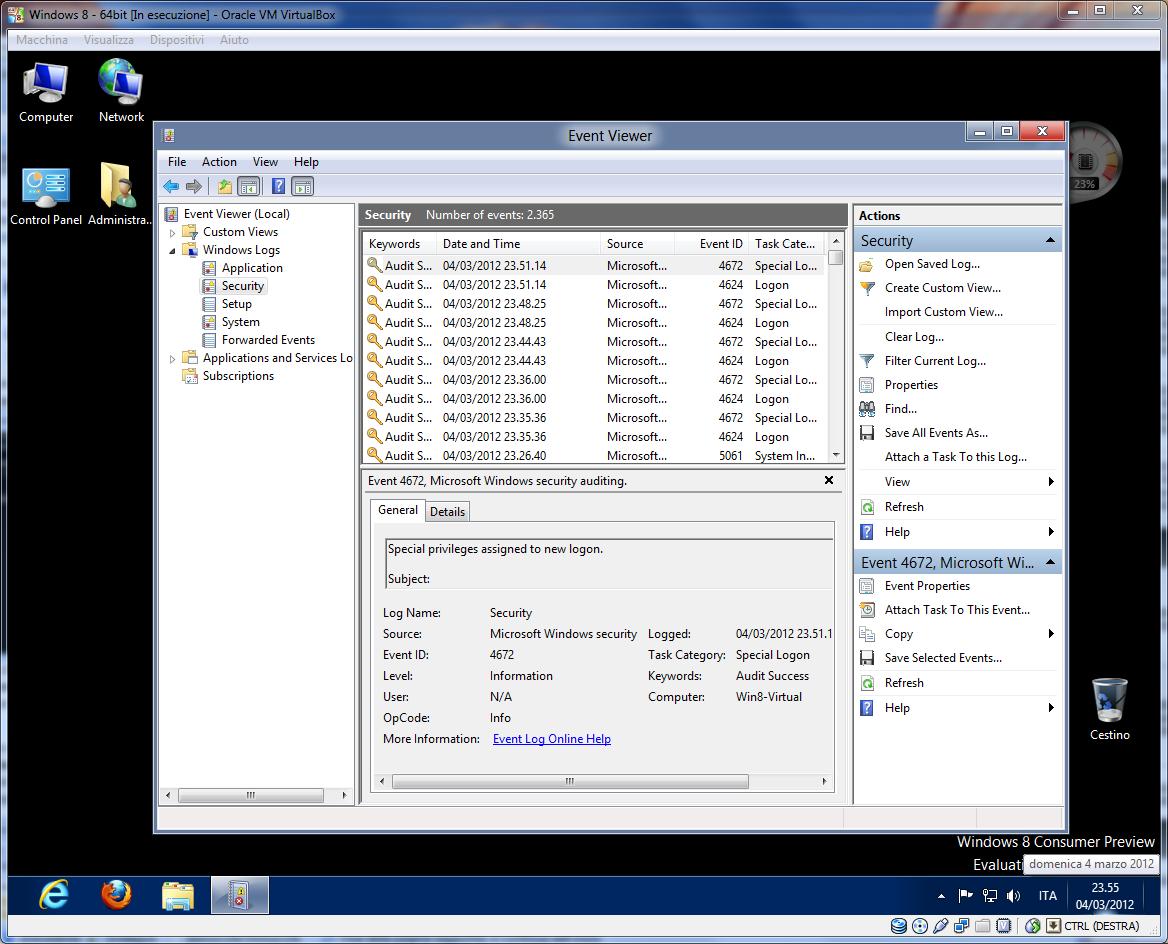Viewport: 1168px width, 944px height.
Task: Expand the Custom Views tree node
Action: point(173,232)
